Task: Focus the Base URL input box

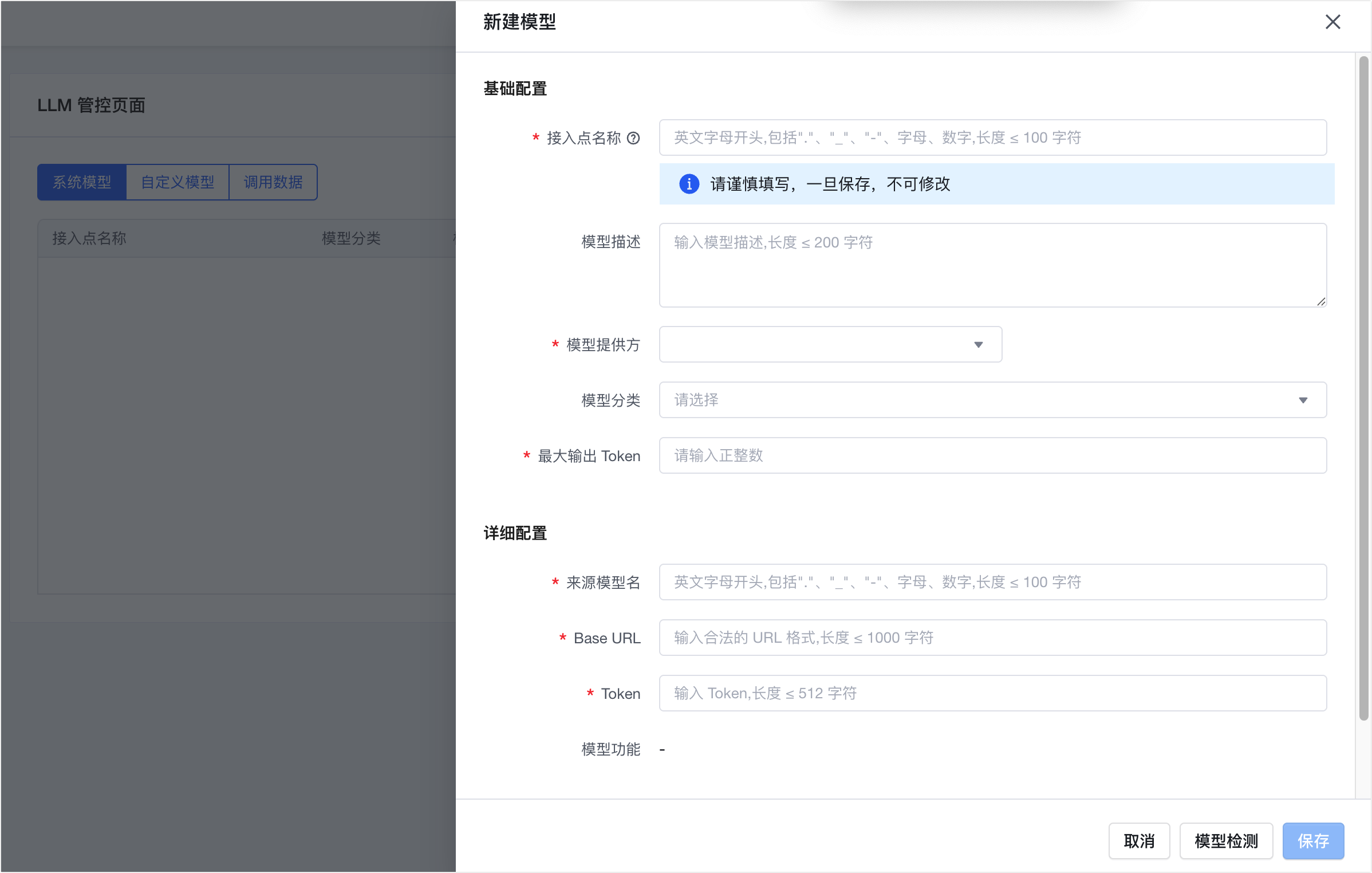Action: (992, 638)
